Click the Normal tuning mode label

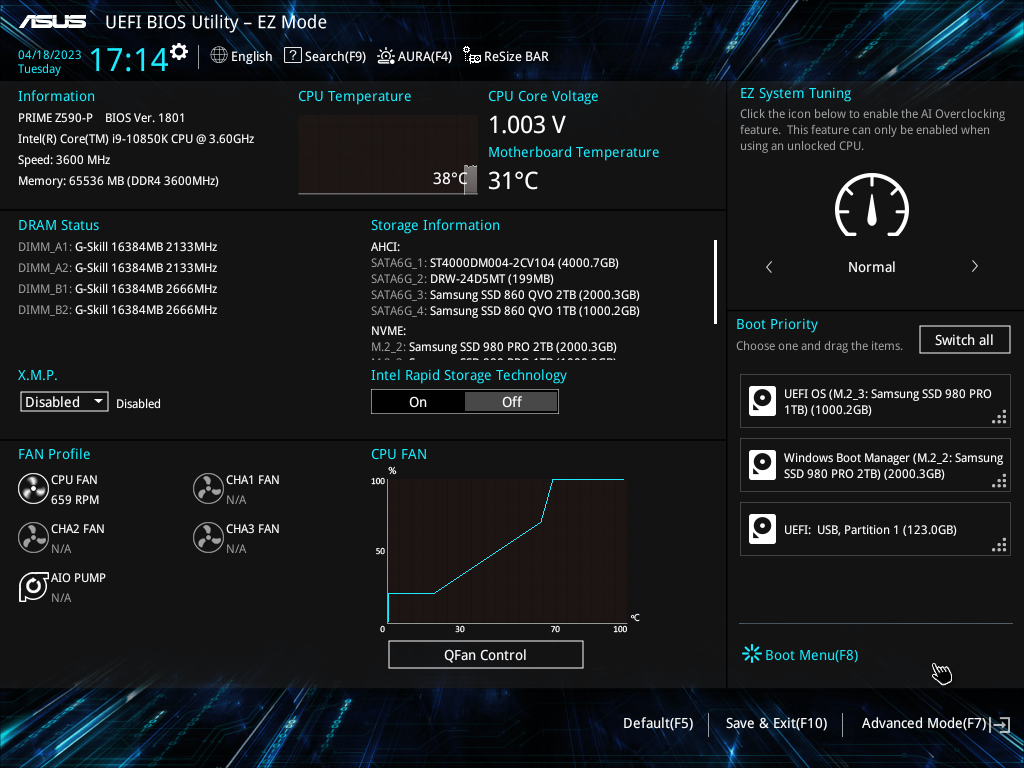point(872,267)
